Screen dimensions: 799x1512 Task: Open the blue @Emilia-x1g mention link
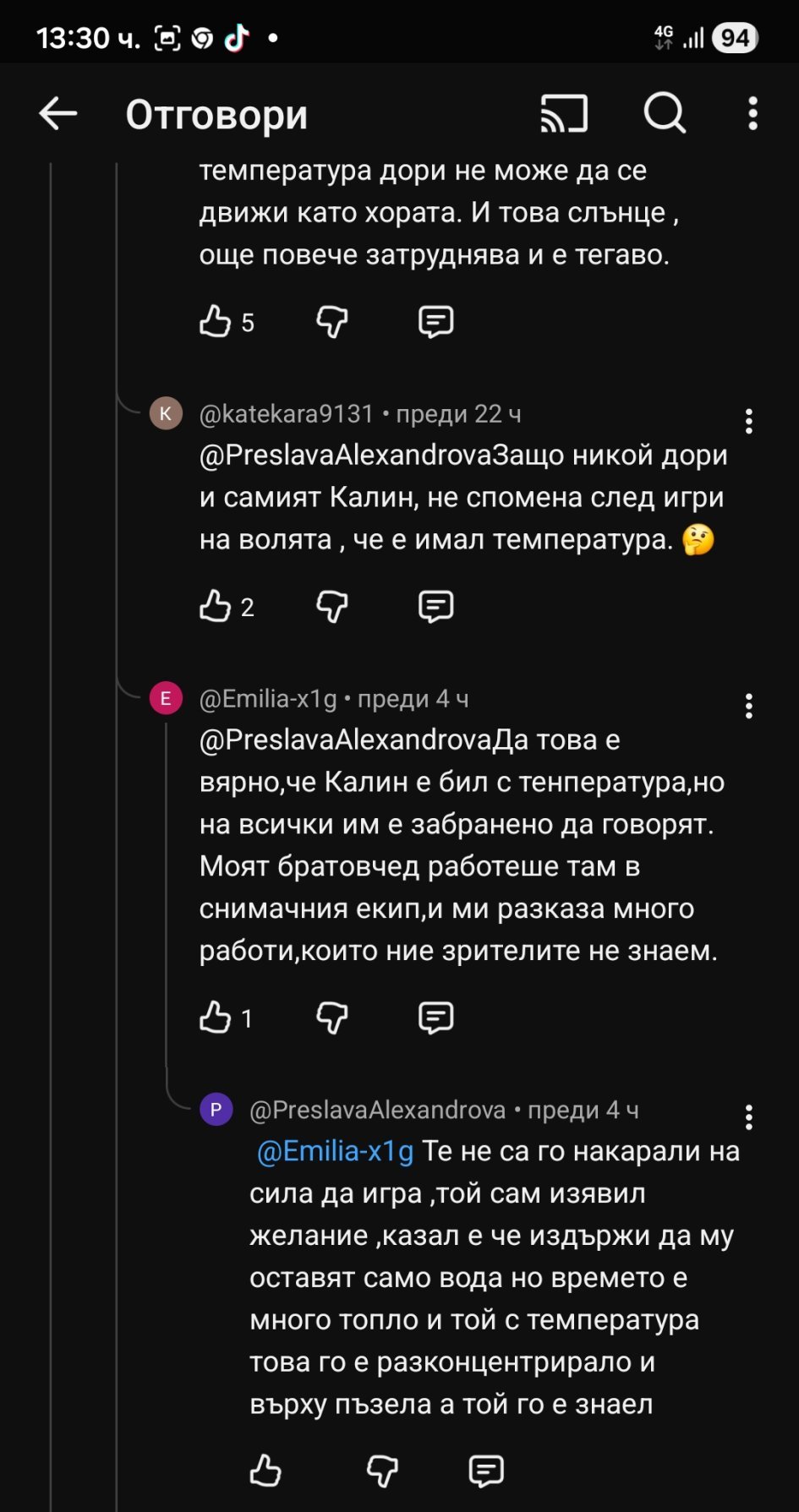click(335, 1151)
